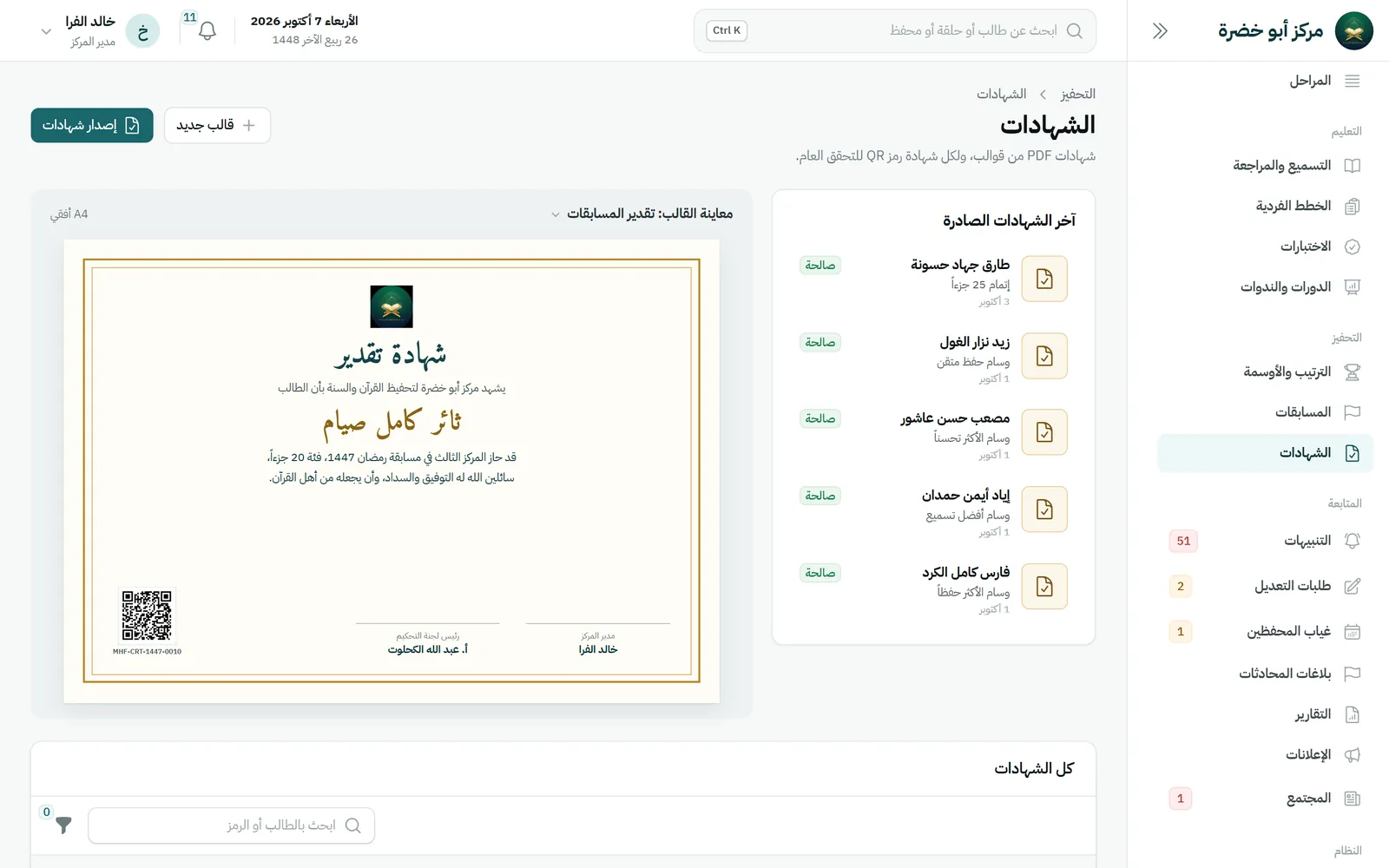Viewport: 1389px width, 868px height.
Task: Select الشهادات in sidebar
Action: [x=1265, y=453]
